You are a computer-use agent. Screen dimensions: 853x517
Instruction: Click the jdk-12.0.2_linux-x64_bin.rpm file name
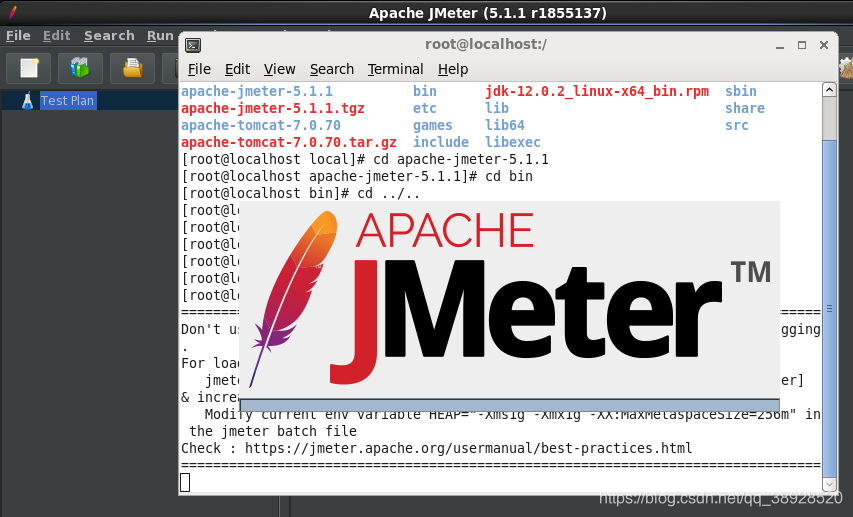point(597,91)
